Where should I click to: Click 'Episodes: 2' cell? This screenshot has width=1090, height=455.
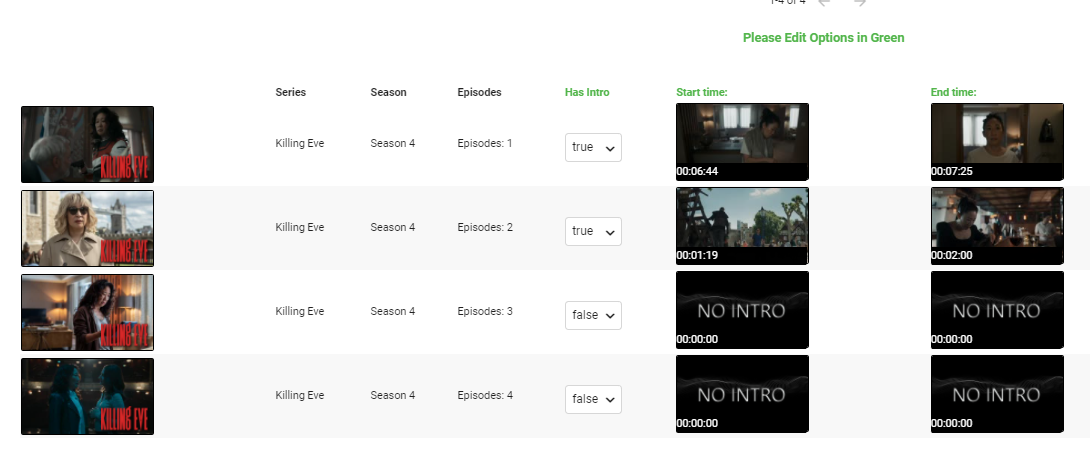pos(485,227)
